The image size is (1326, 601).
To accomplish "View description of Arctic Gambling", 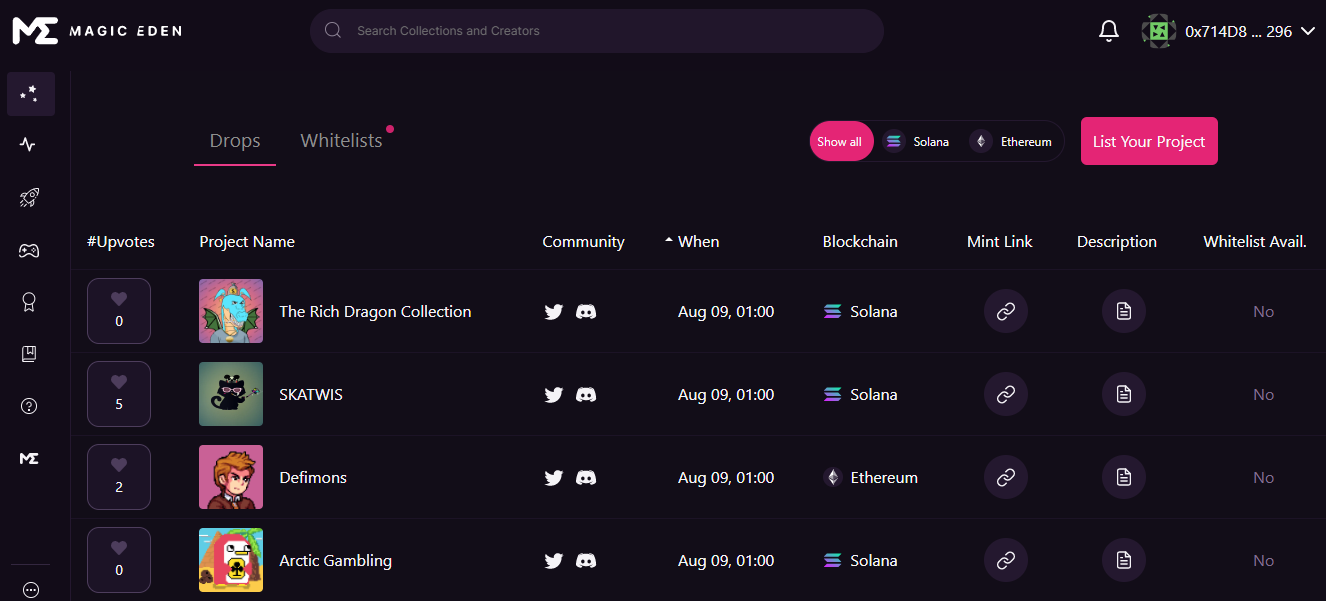I will pyautogui.click(x=1124, y=561).
